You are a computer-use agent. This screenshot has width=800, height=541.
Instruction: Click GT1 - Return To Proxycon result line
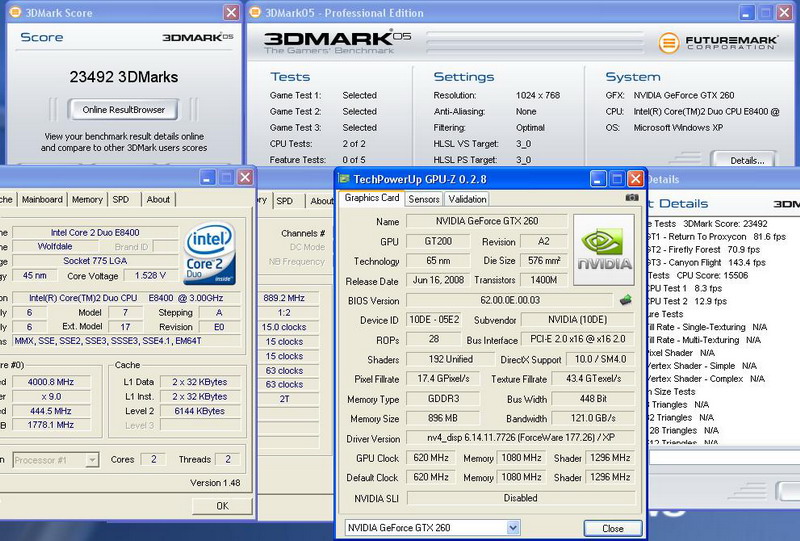click(x=716, y=237)
